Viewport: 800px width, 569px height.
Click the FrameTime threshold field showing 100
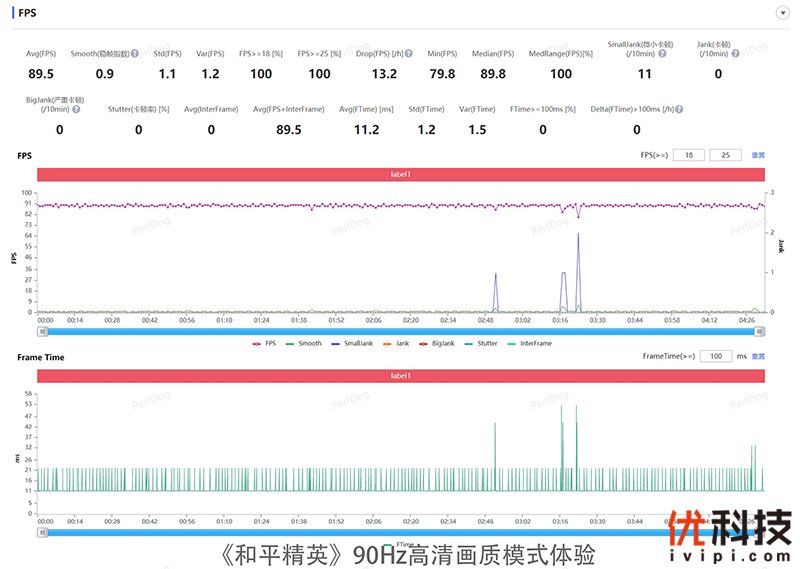click(716, 356)
